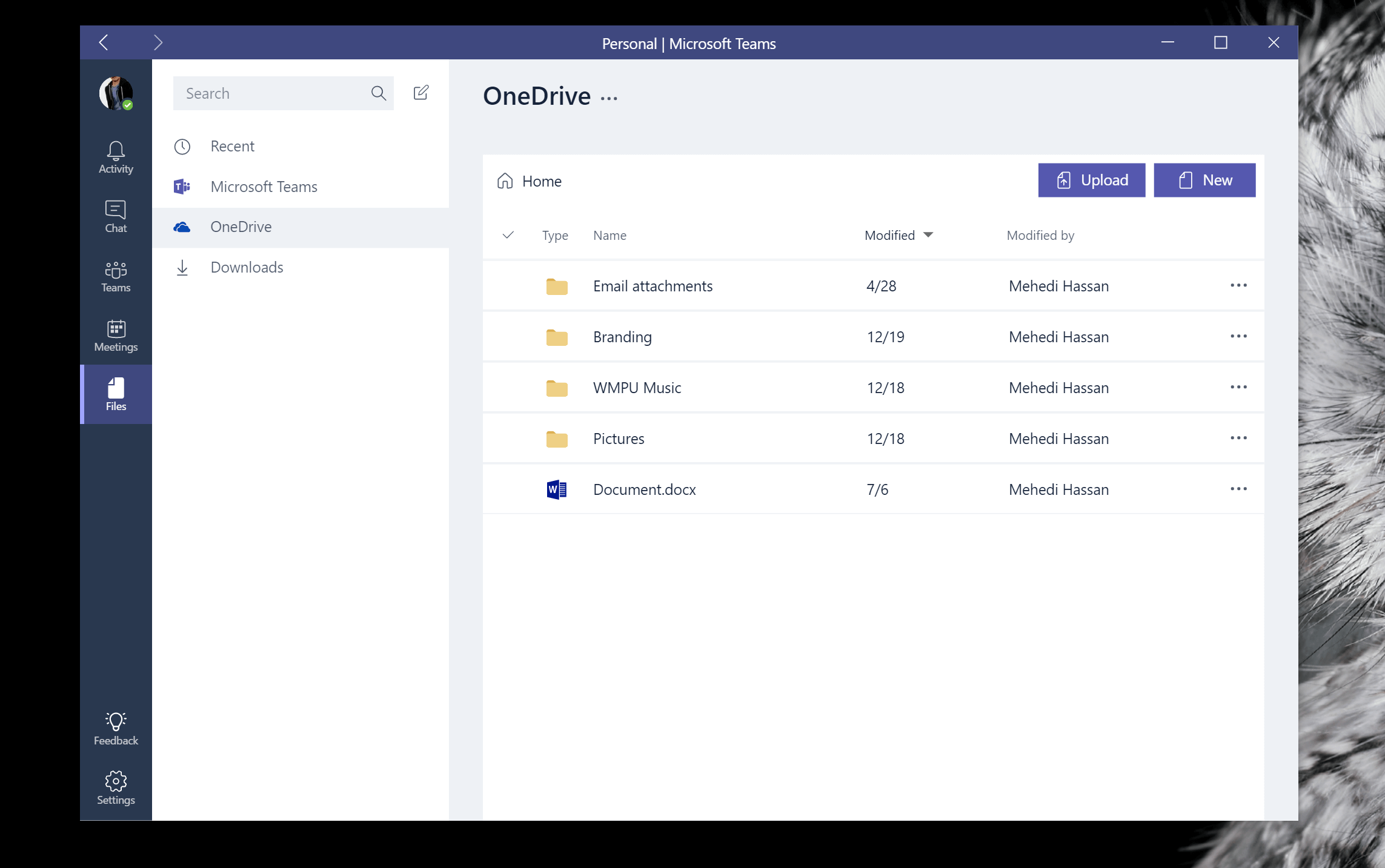Expand options for Branding folder
Viewport: 1385px width, 868px height.
coord(1238,336)
